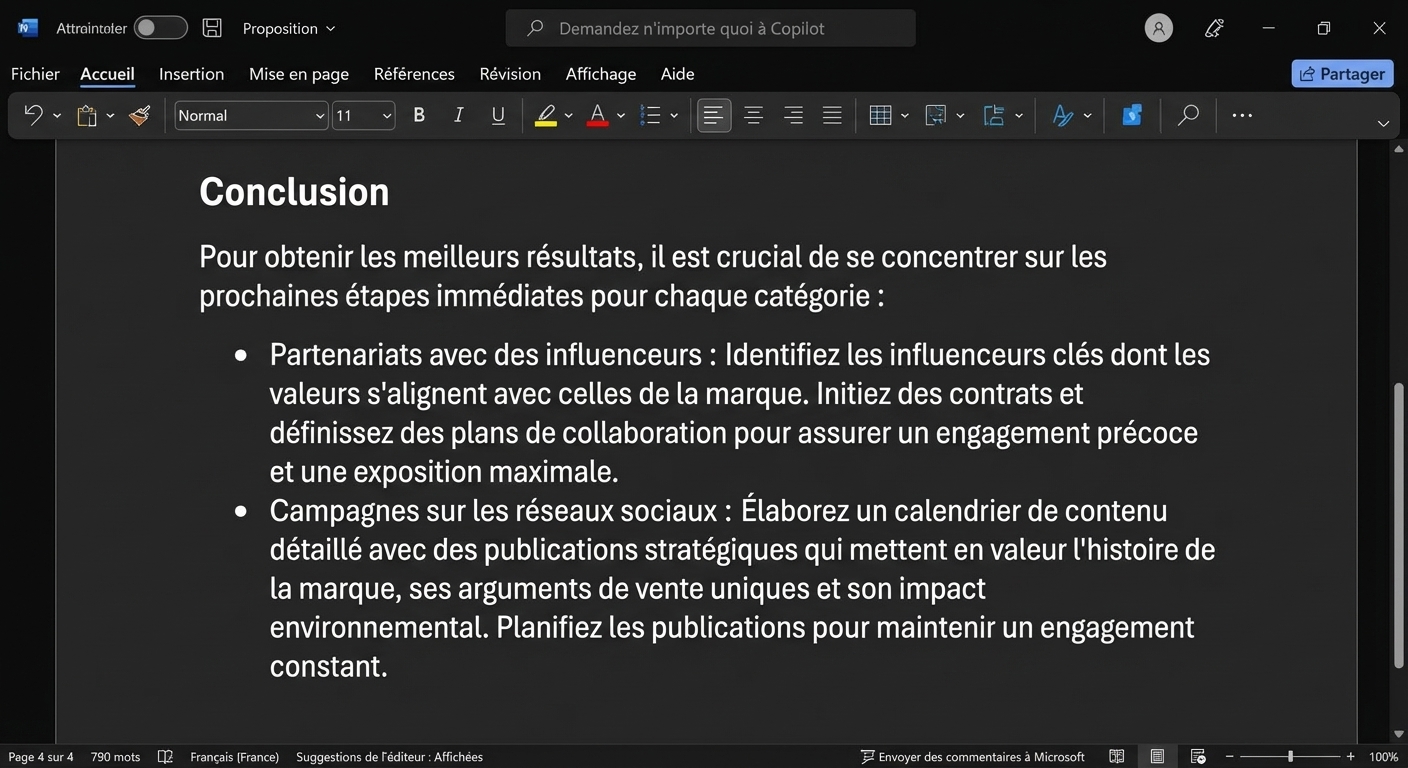Toggle Bold formatting

(x=419, y=116)
